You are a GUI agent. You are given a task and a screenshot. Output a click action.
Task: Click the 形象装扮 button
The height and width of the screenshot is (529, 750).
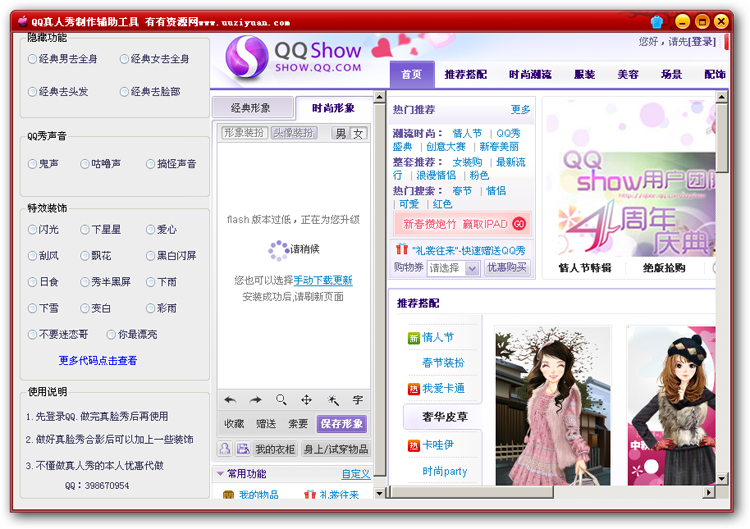pyautogui.click(x=244, y=132)
